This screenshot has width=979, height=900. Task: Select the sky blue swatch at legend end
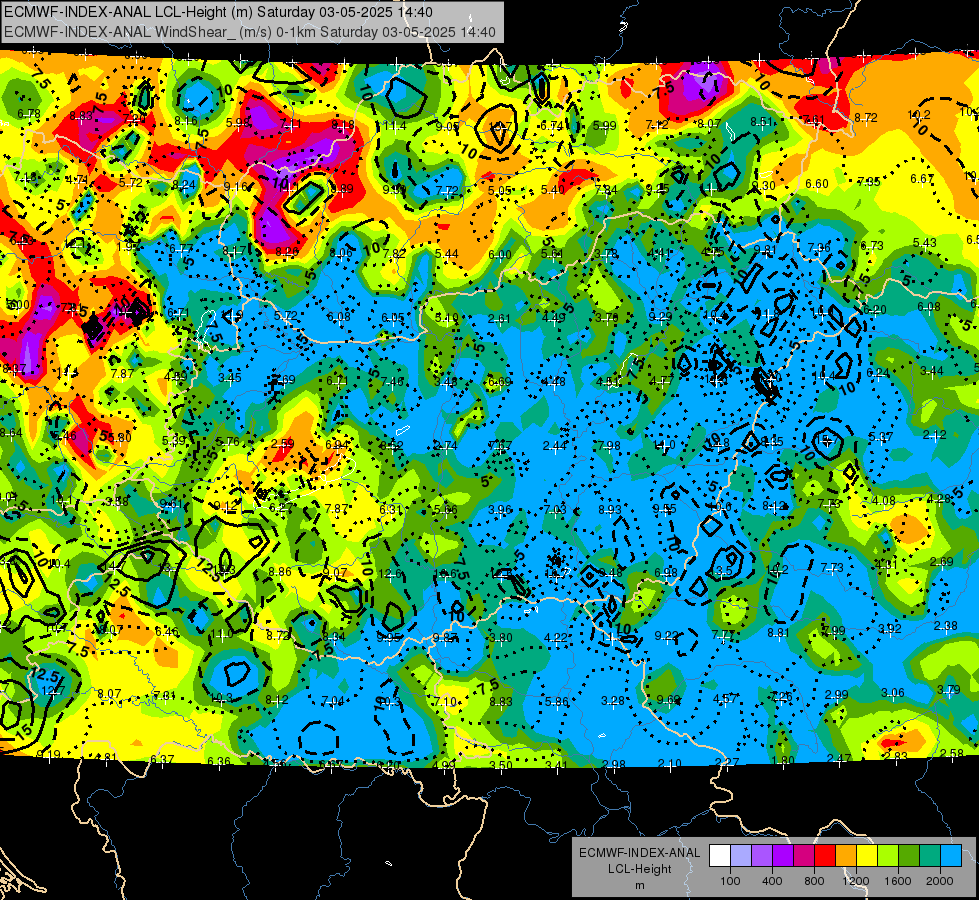click(951, 856)
